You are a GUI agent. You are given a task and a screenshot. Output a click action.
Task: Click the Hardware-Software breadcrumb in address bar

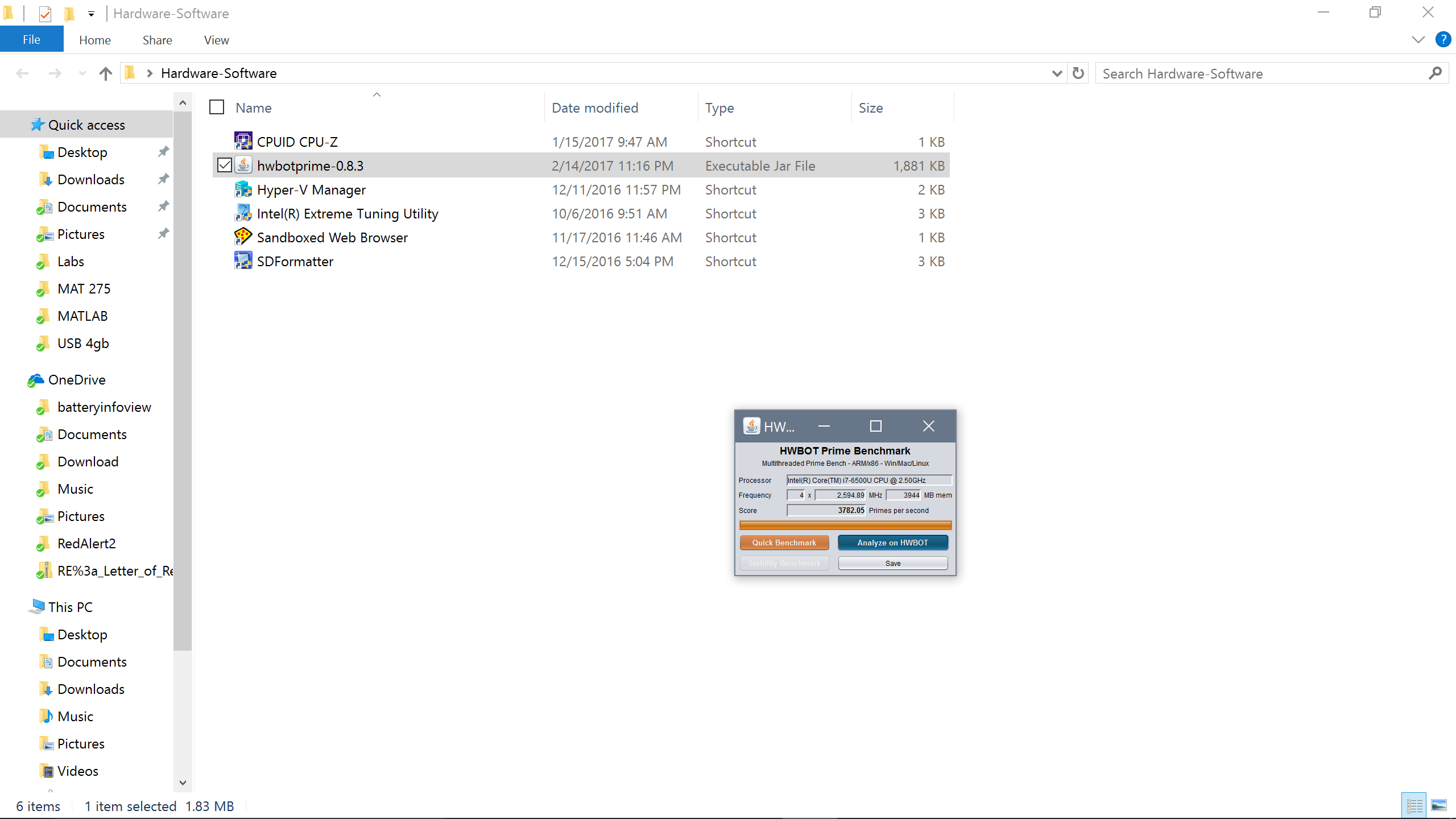(x=219, y=73)
